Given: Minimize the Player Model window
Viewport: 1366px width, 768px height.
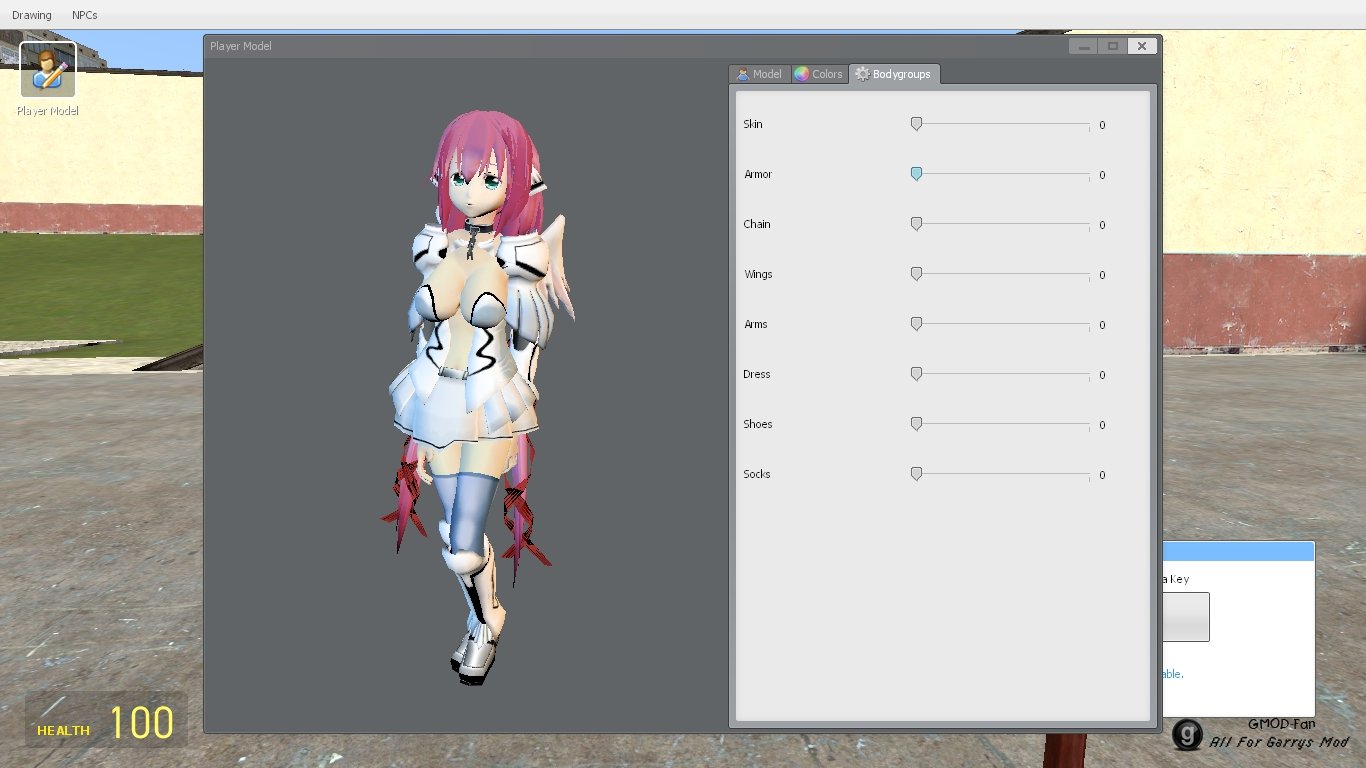Looking at the screenshot, I should 1083,46.
